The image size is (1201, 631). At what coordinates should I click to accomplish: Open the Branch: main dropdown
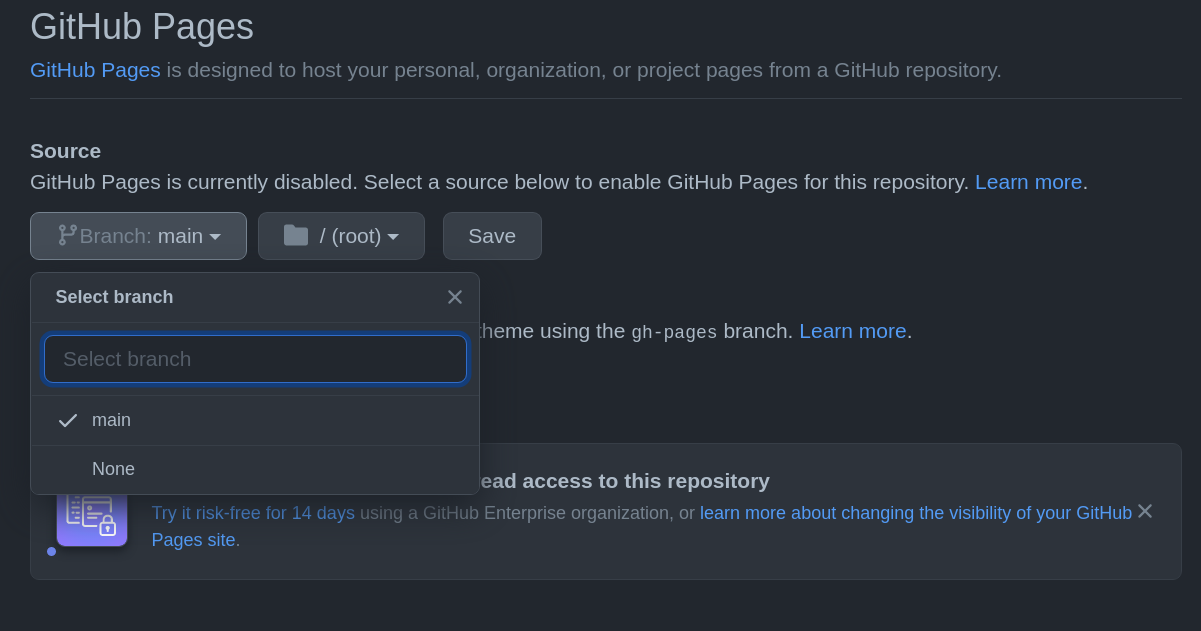[138, 236]
